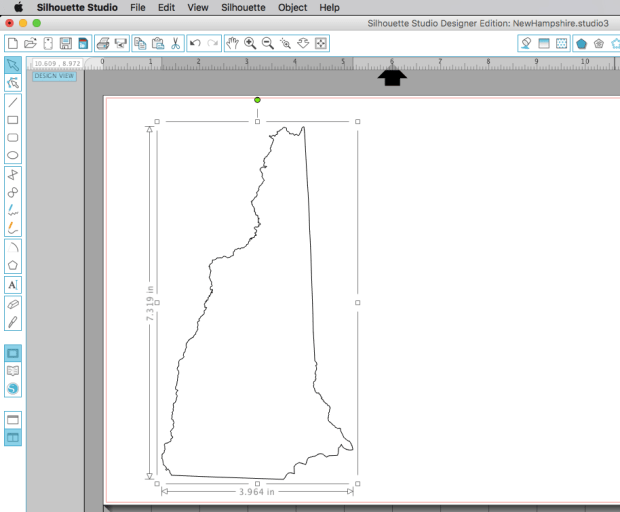Click the Save disk icon

65,44
